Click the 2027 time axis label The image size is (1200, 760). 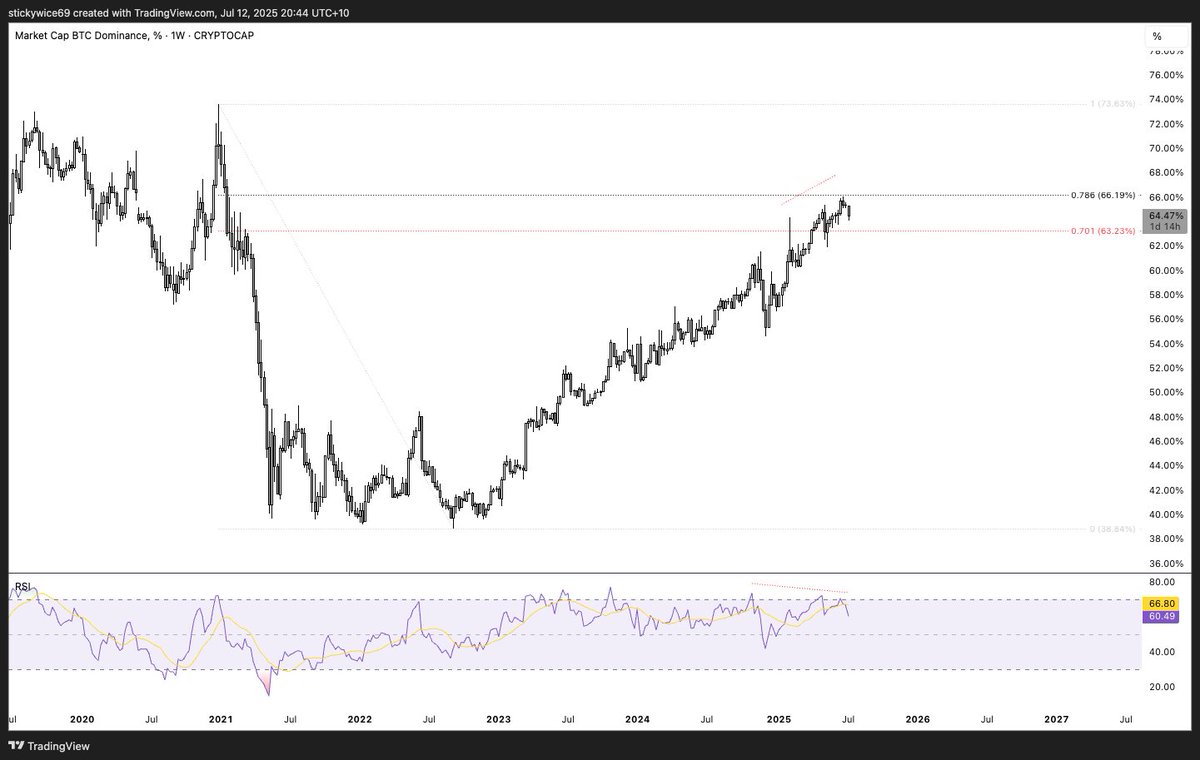(x=1056, y=719)
